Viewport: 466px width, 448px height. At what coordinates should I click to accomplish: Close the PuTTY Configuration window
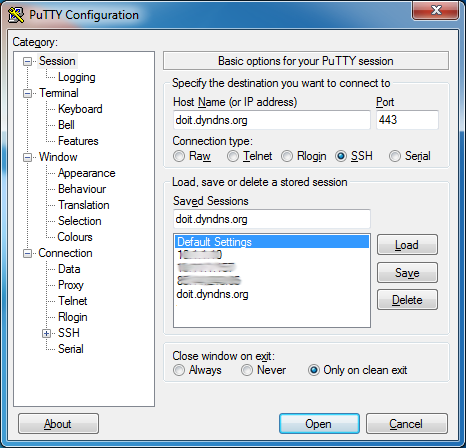tap(436, 10)
